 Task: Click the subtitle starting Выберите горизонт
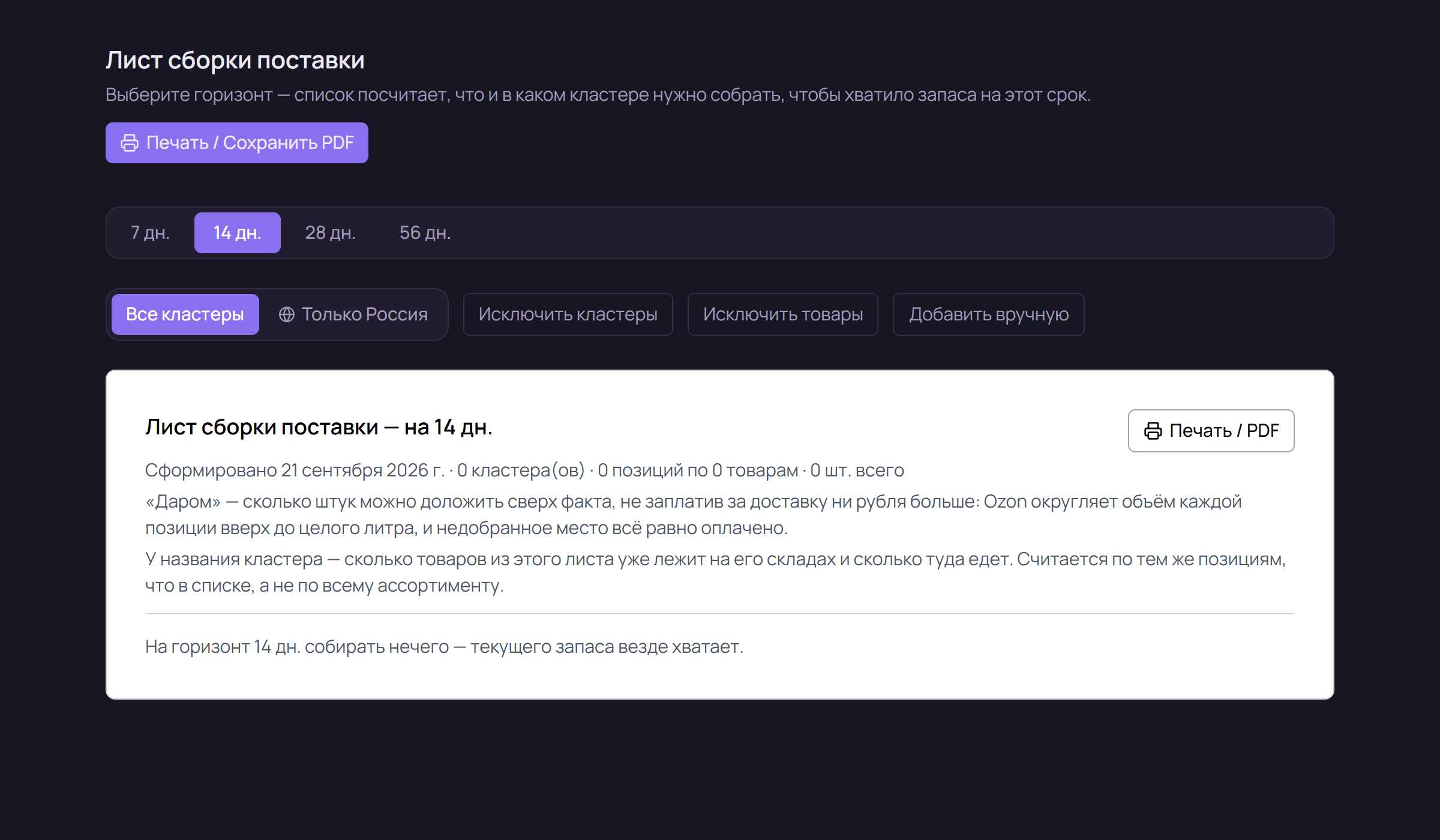tap(598, 95)
